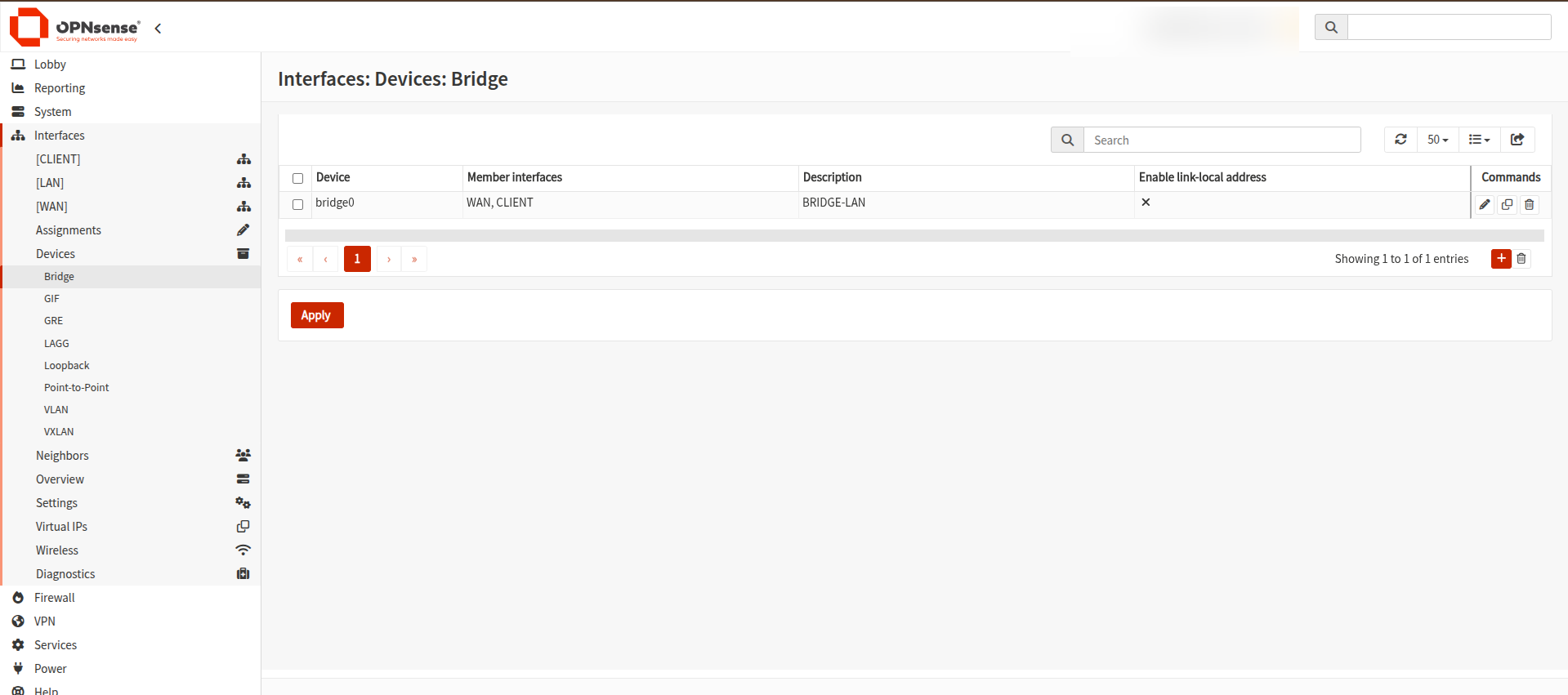Export the bridge table data

coord(1517,140)
